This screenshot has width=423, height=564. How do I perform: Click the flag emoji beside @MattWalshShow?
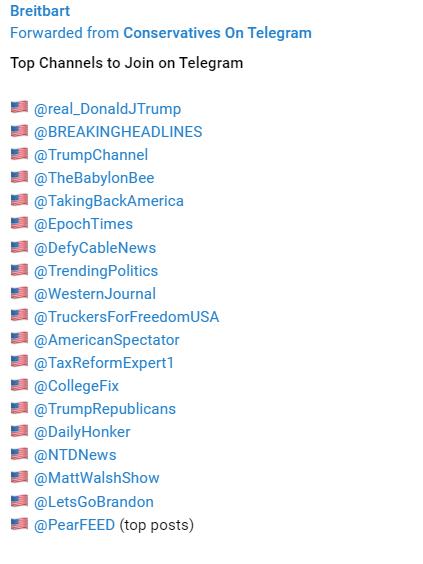click(19, 477)
